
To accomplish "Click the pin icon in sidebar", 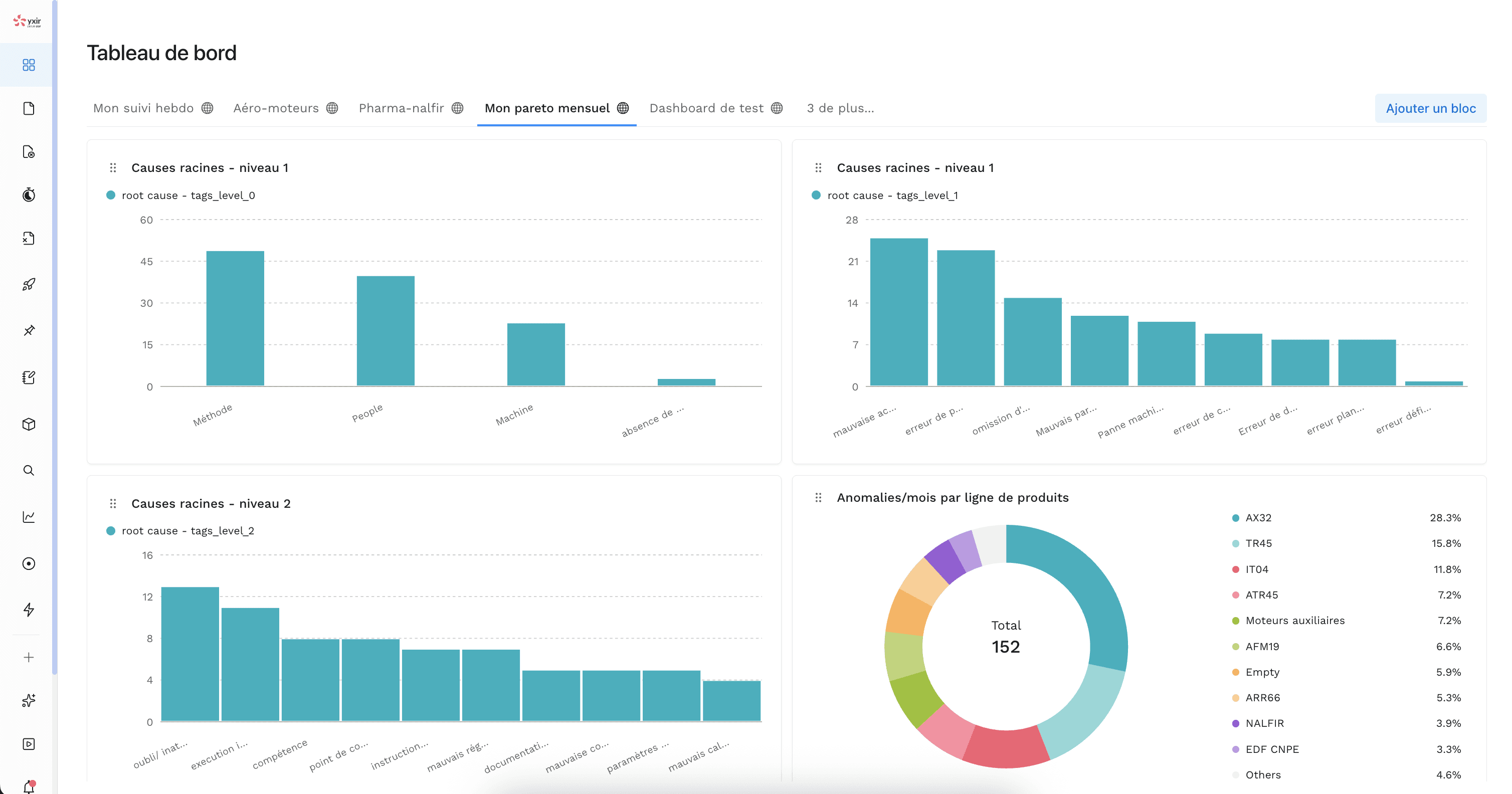I will (x=28, y=330).
